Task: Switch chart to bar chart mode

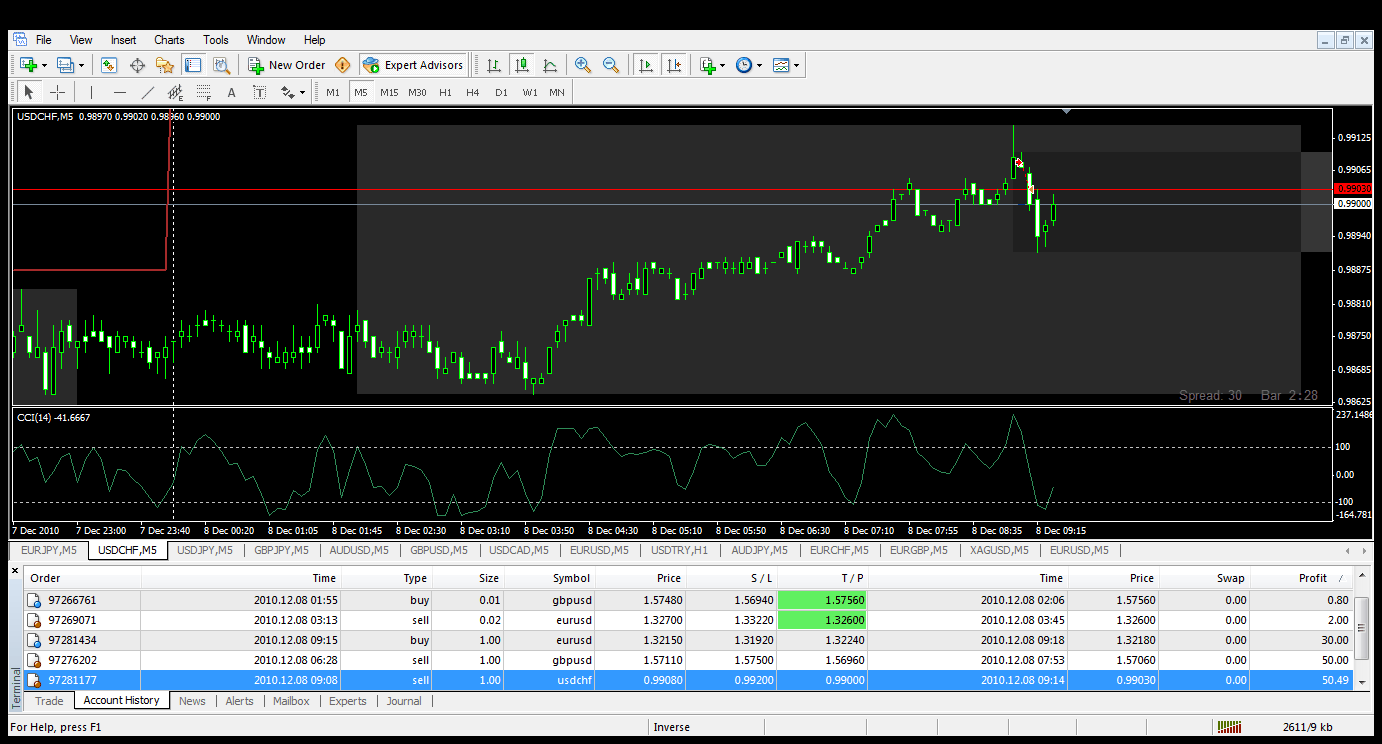Action: [x=494, y=65]
